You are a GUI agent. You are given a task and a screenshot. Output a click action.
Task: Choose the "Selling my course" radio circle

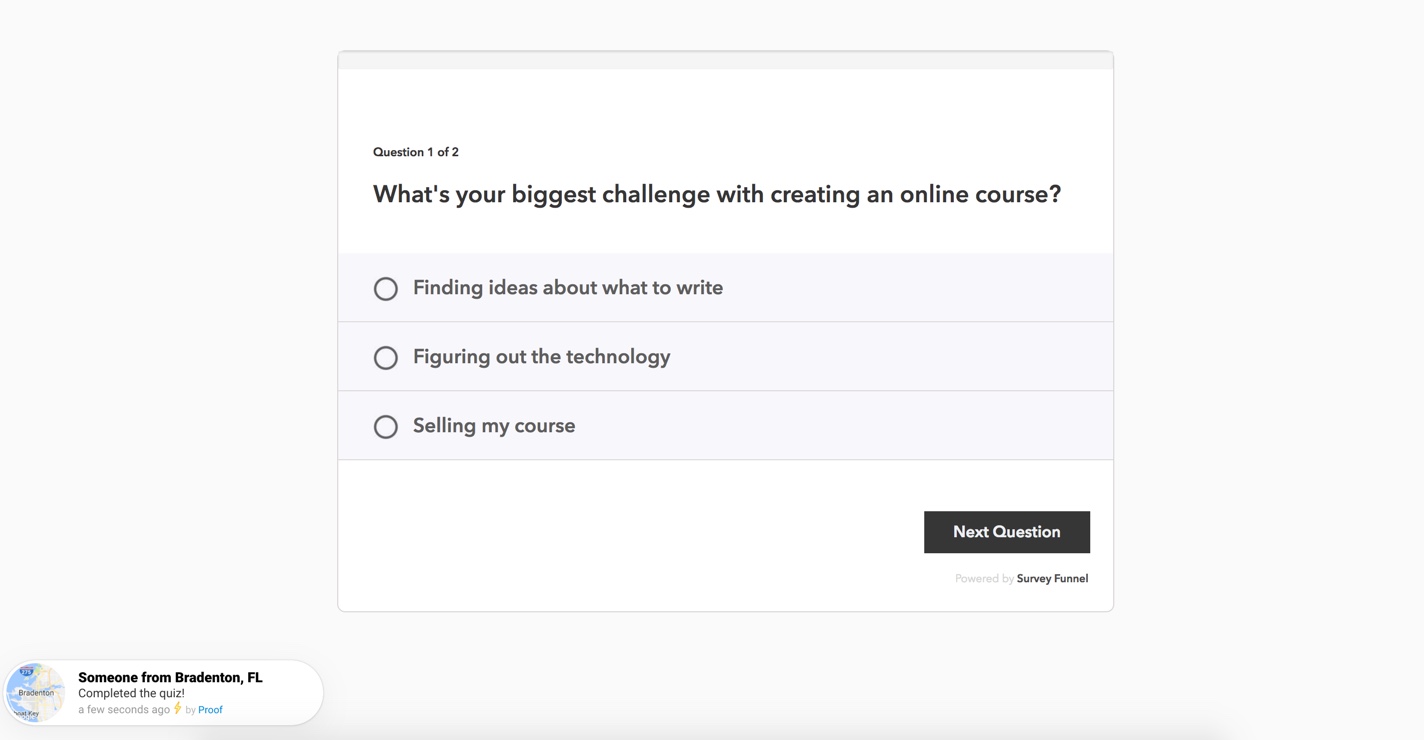tap(386, 427)
